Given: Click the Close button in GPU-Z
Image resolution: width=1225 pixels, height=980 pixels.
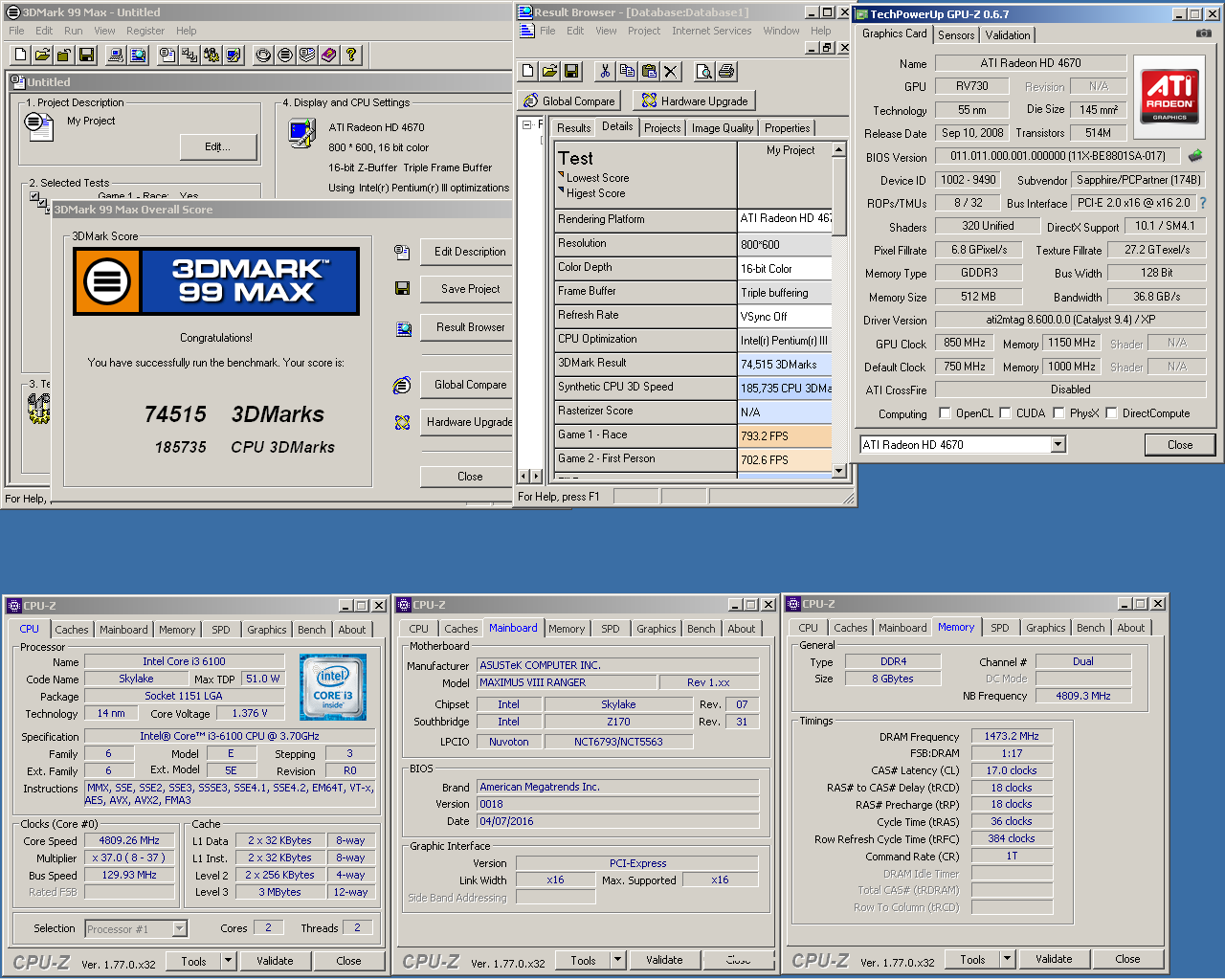Looking at the screenshot, I should [1180, 445].
